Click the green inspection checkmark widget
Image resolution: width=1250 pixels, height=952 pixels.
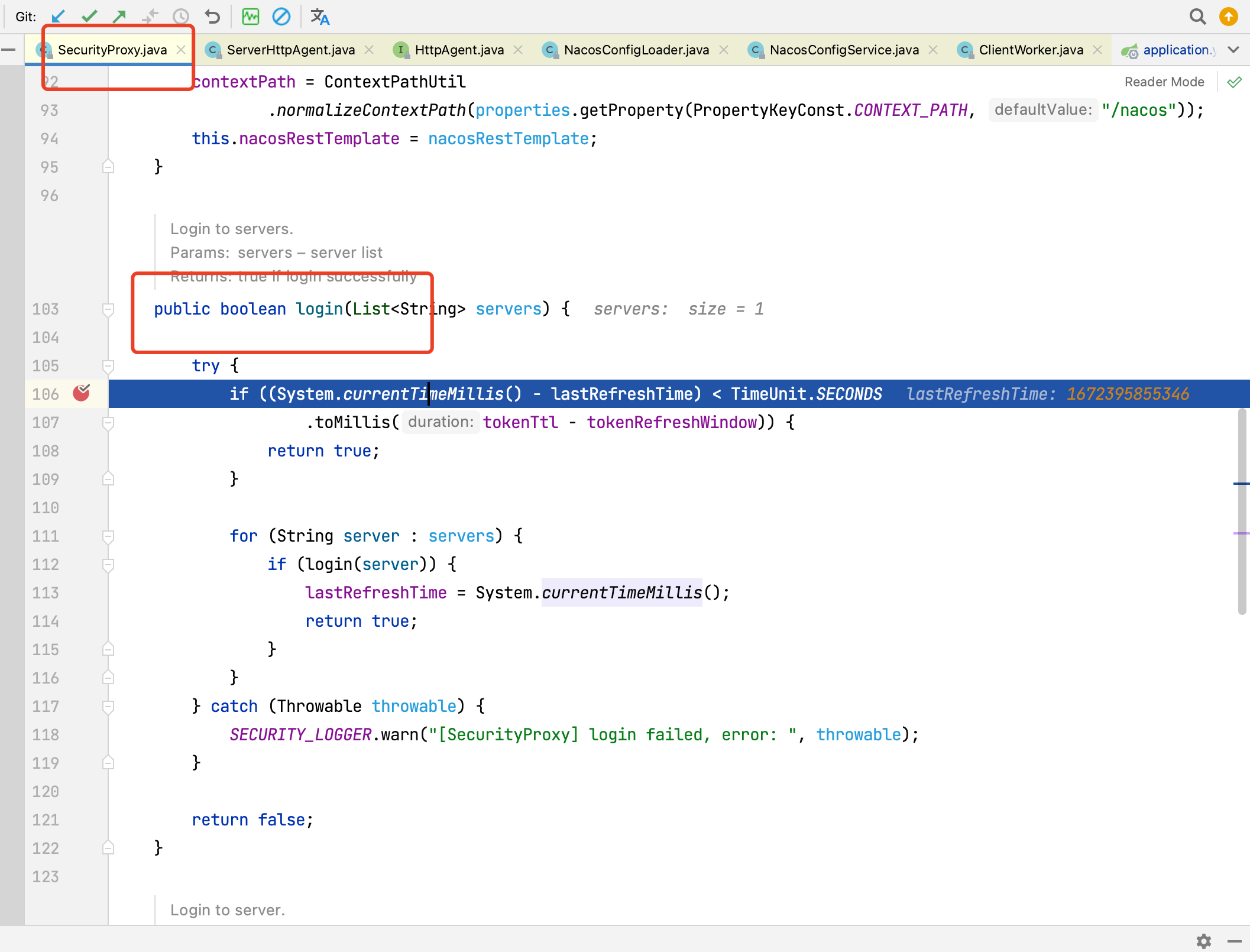[x=1235, y=82]
